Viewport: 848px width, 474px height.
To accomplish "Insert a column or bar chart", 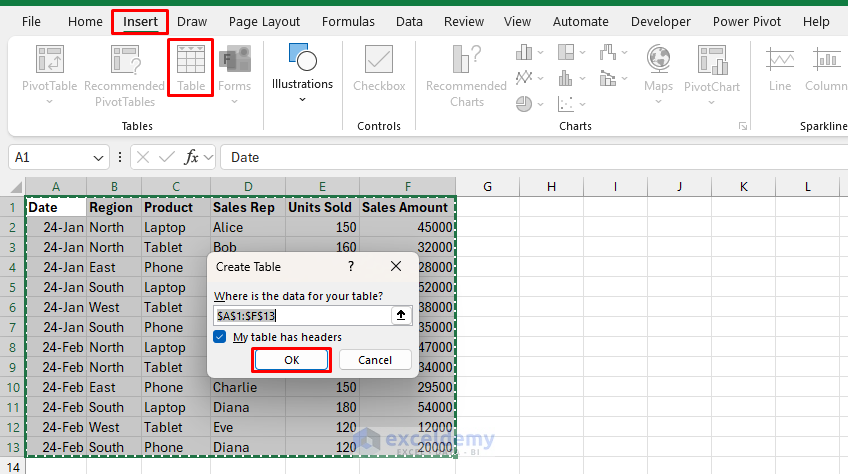I will coord(524,52).
